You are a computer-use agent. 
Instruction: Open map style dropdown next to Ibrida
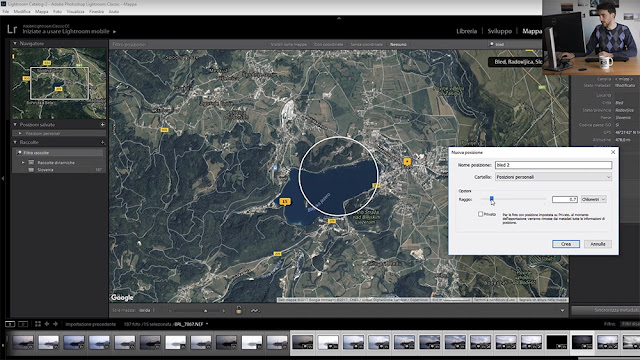[153, 311]
